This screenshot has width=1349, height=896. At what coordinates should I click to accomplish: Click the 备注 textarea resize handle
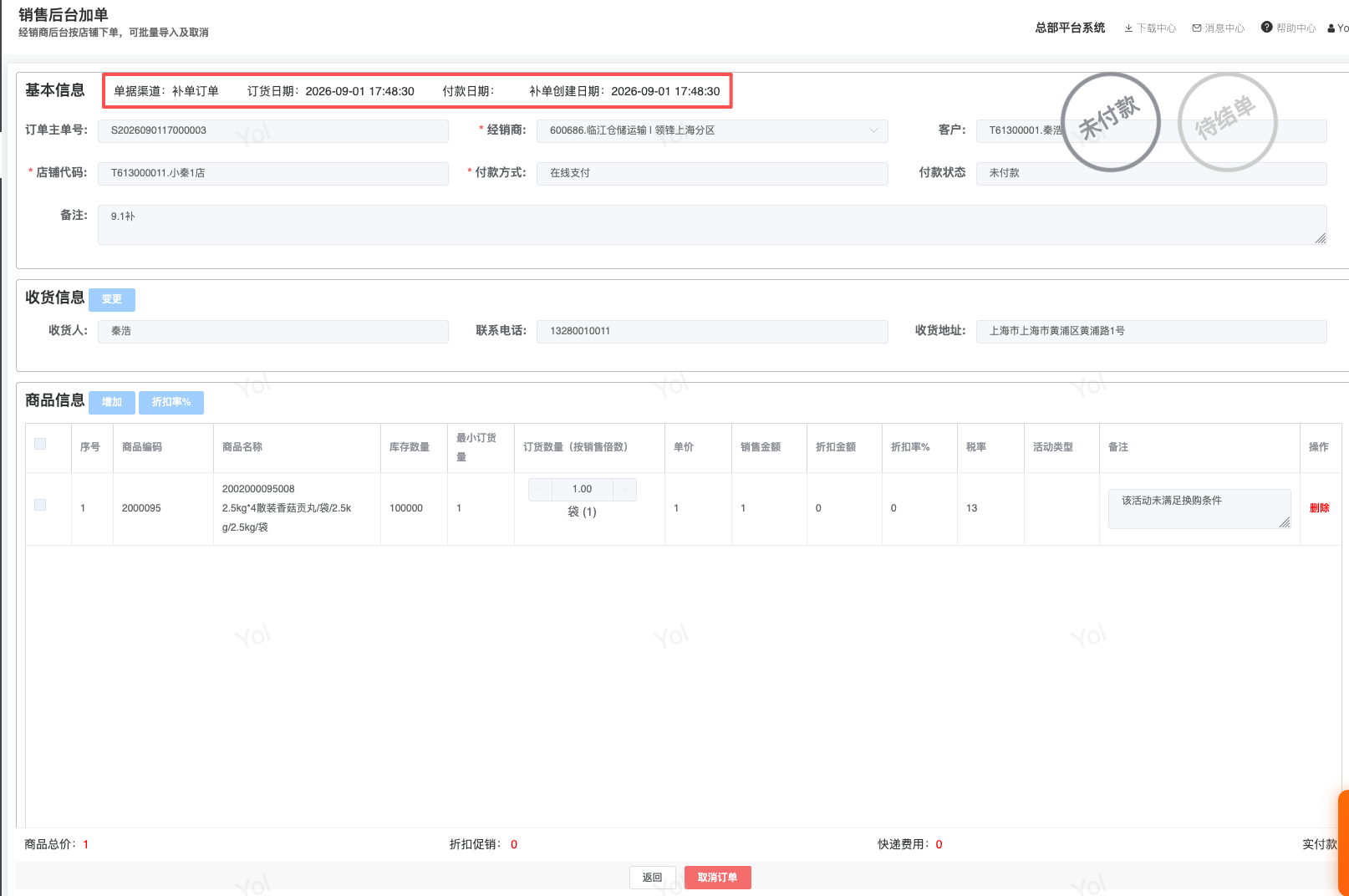point(1321,238)
